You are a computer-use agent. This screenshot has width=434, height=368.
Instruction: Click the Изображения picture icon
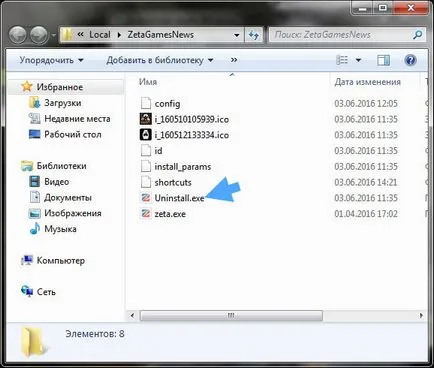pos(34,213)
